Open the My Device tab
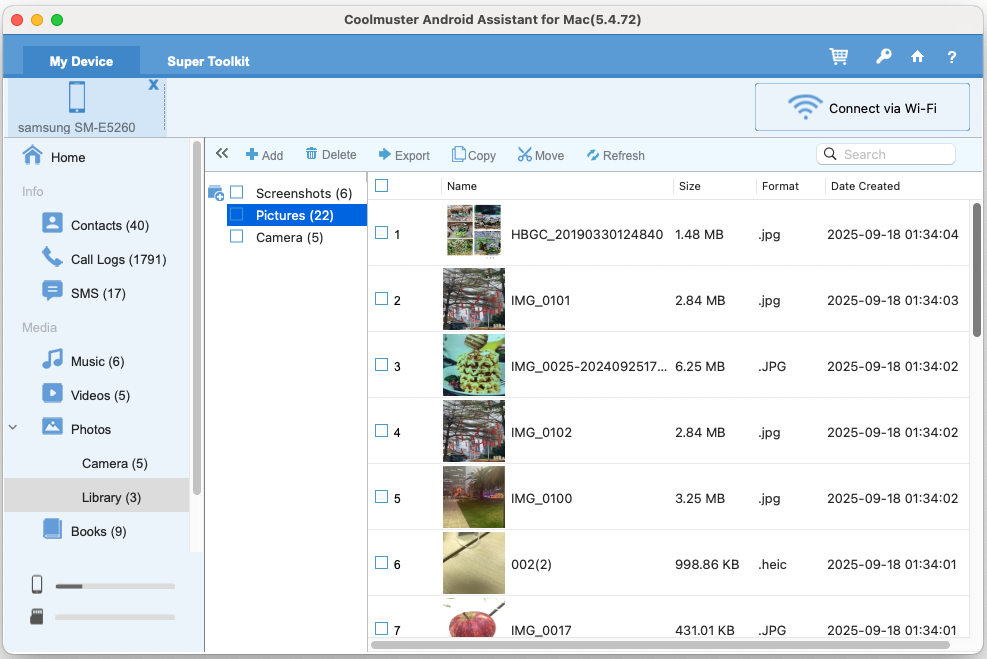The height and width of the screenshot is (659, 987). click(80, 61)
